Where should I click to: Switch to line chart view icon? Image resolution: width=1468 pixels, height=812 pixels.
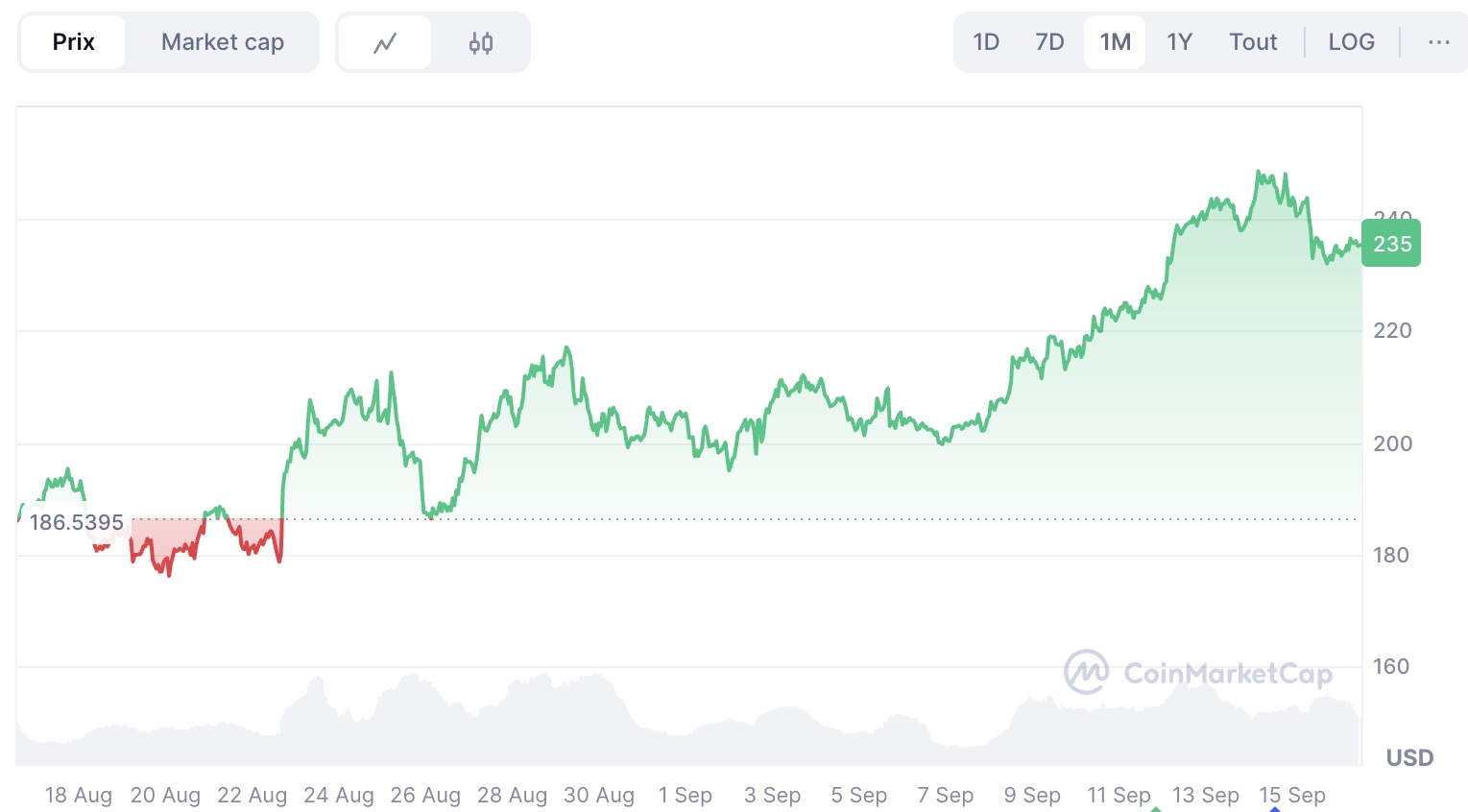[385, 43]
